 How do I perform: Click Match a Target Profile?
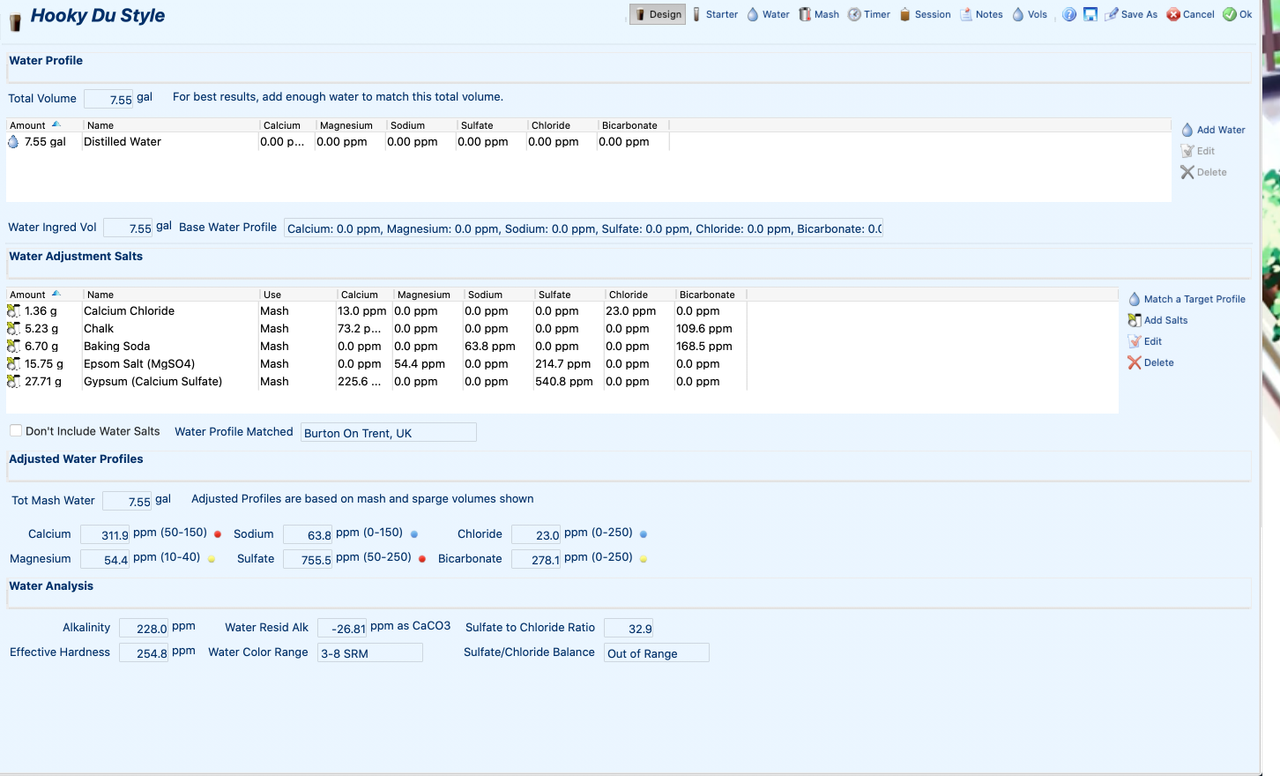coord(1187,299)
